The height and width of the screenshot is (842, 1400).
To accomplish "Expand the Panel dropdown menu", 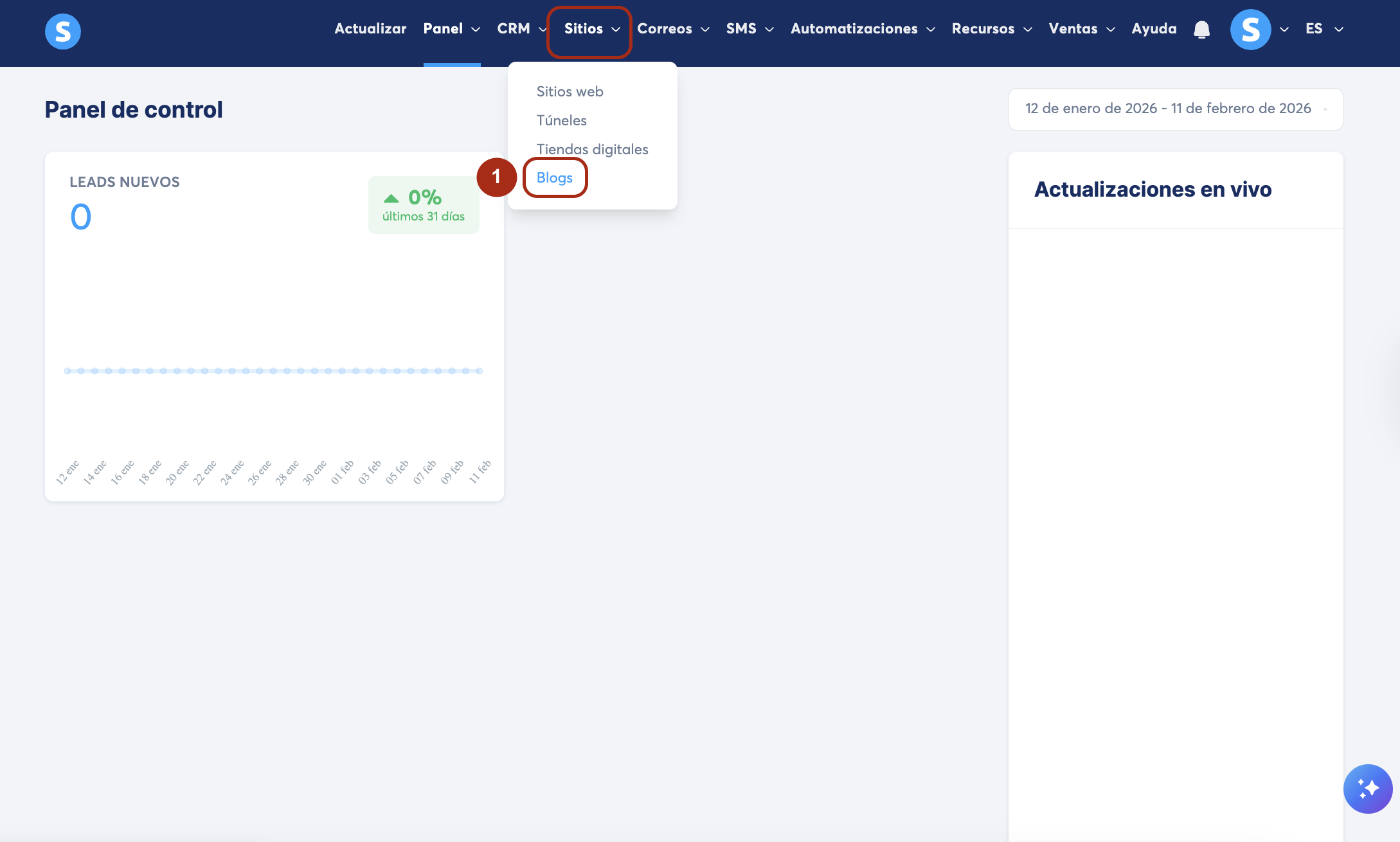I will tap(451, 29).
